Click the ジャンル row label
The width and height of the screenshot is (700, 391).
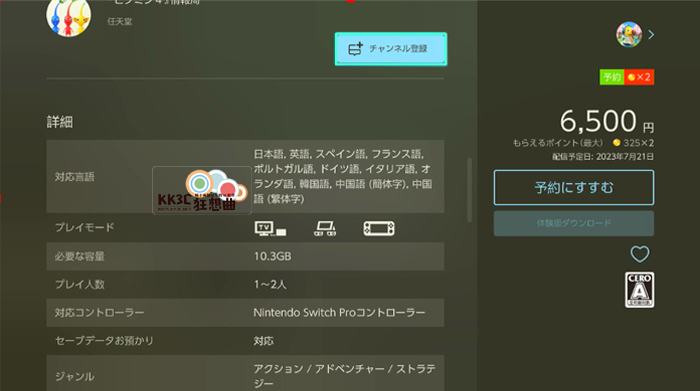coord(75,377)
